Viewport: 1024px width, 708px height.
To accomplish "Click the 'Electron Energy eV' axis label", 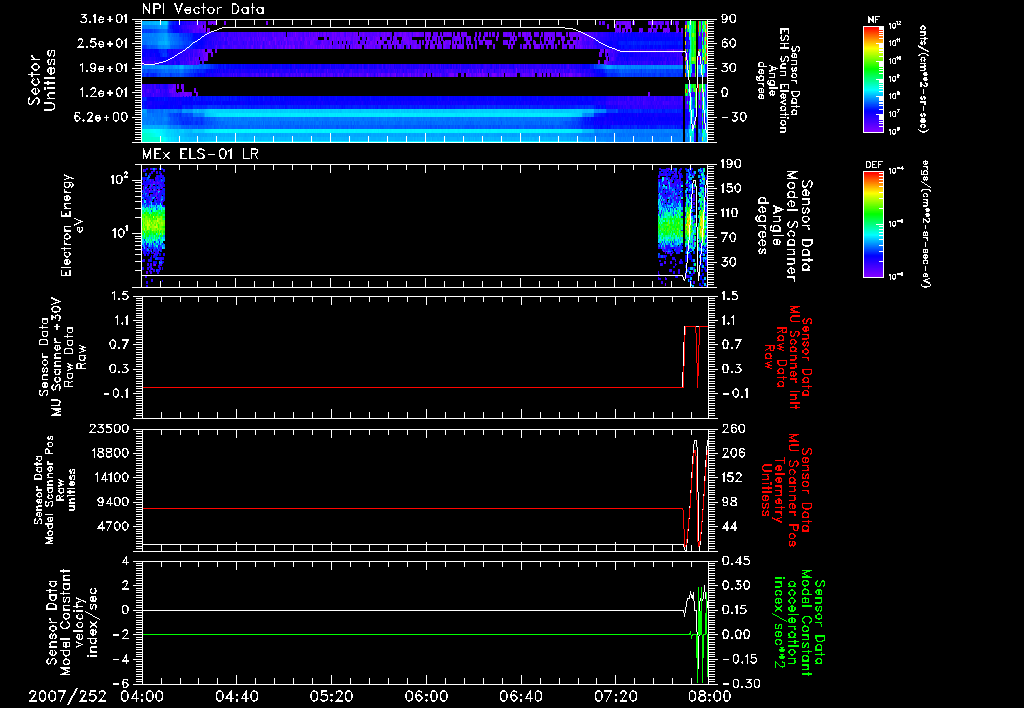I will click(72, 225).
